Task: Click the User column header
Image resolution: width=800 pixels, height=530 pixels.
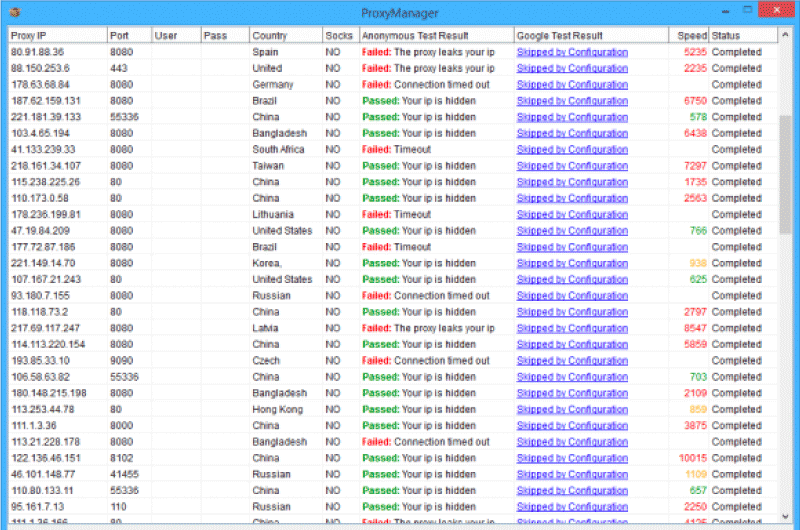Action: (176, 35)
